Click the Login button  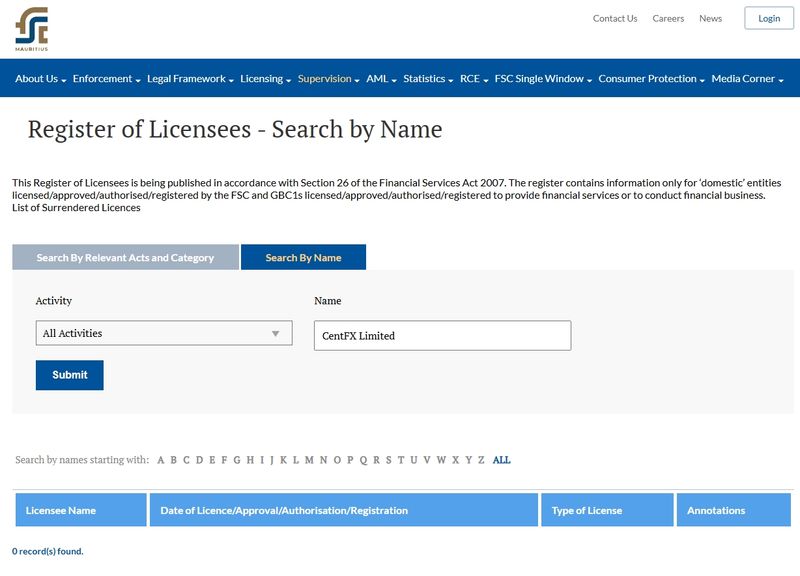769,18
